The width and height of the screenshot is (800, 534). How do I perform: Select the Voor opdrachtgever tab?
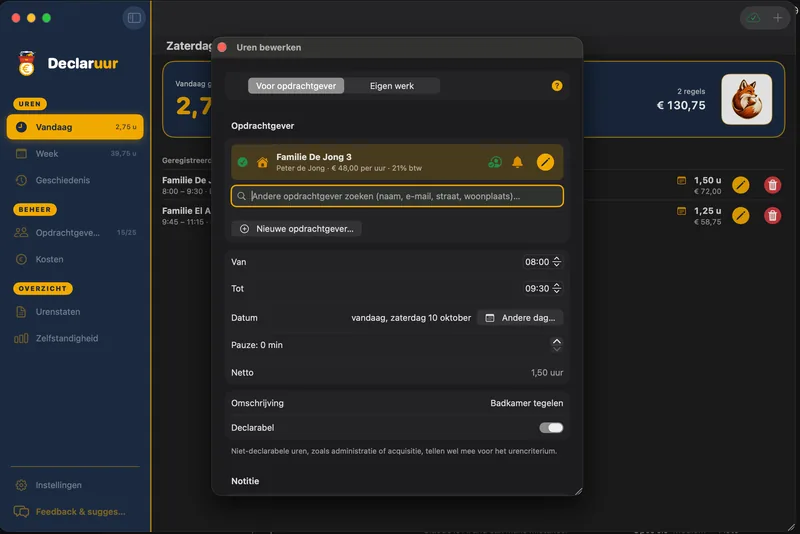296,86
